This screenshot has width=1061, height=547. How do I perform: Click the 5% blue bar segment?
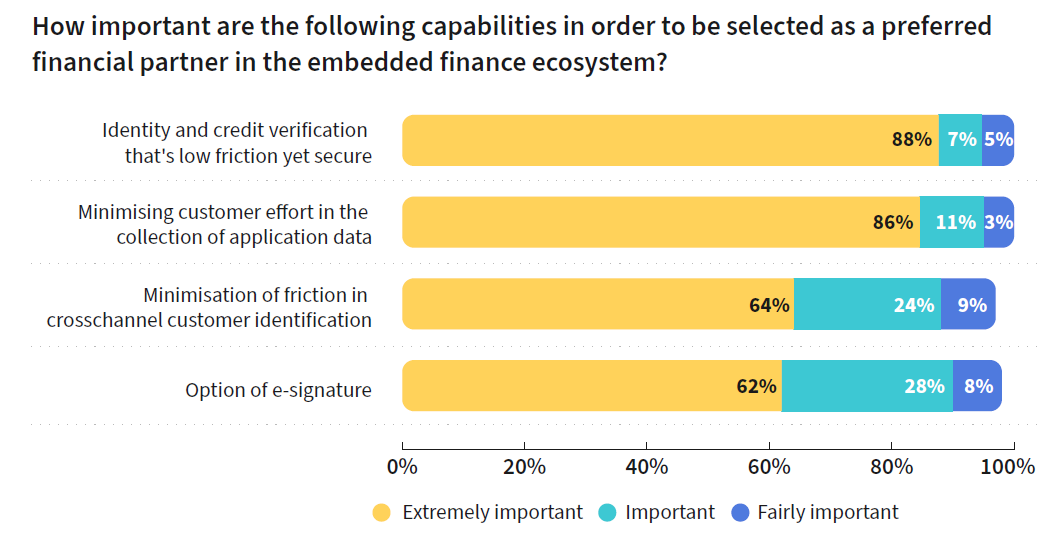tap(998, 140)
